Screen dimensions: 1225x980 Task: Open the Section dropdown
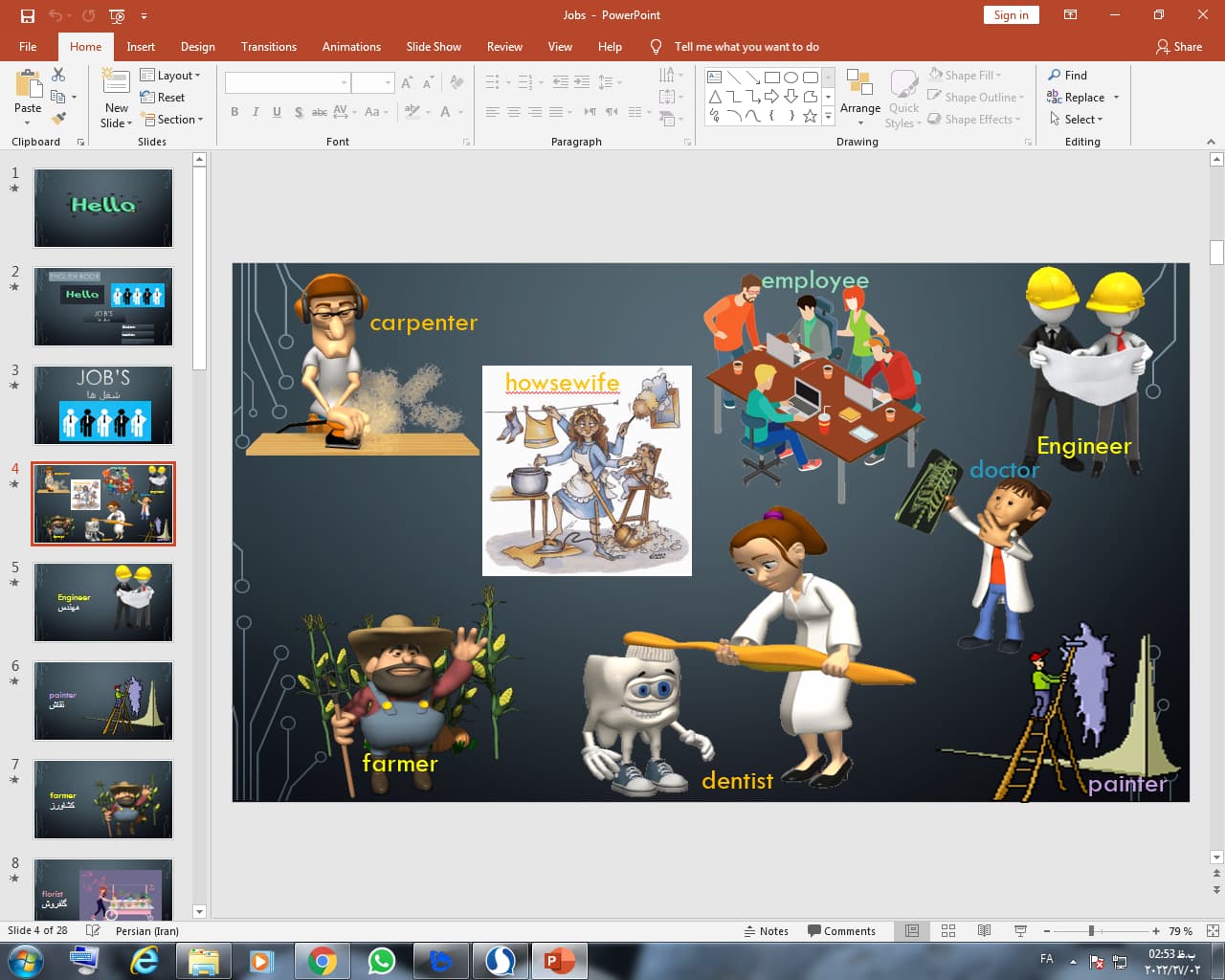click(x=173, y=120)
